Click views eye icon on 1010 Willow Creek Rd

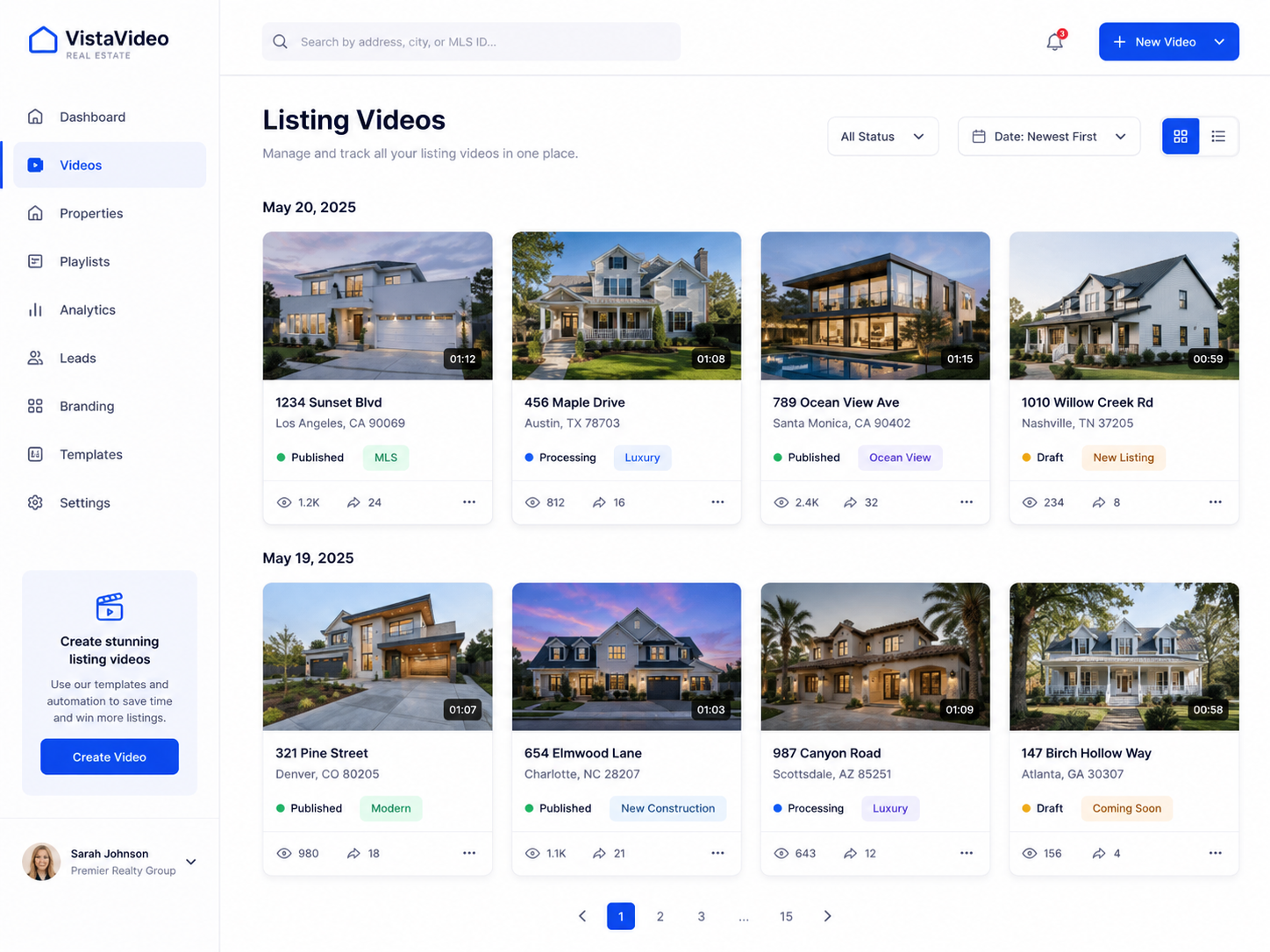[1030, 502]
